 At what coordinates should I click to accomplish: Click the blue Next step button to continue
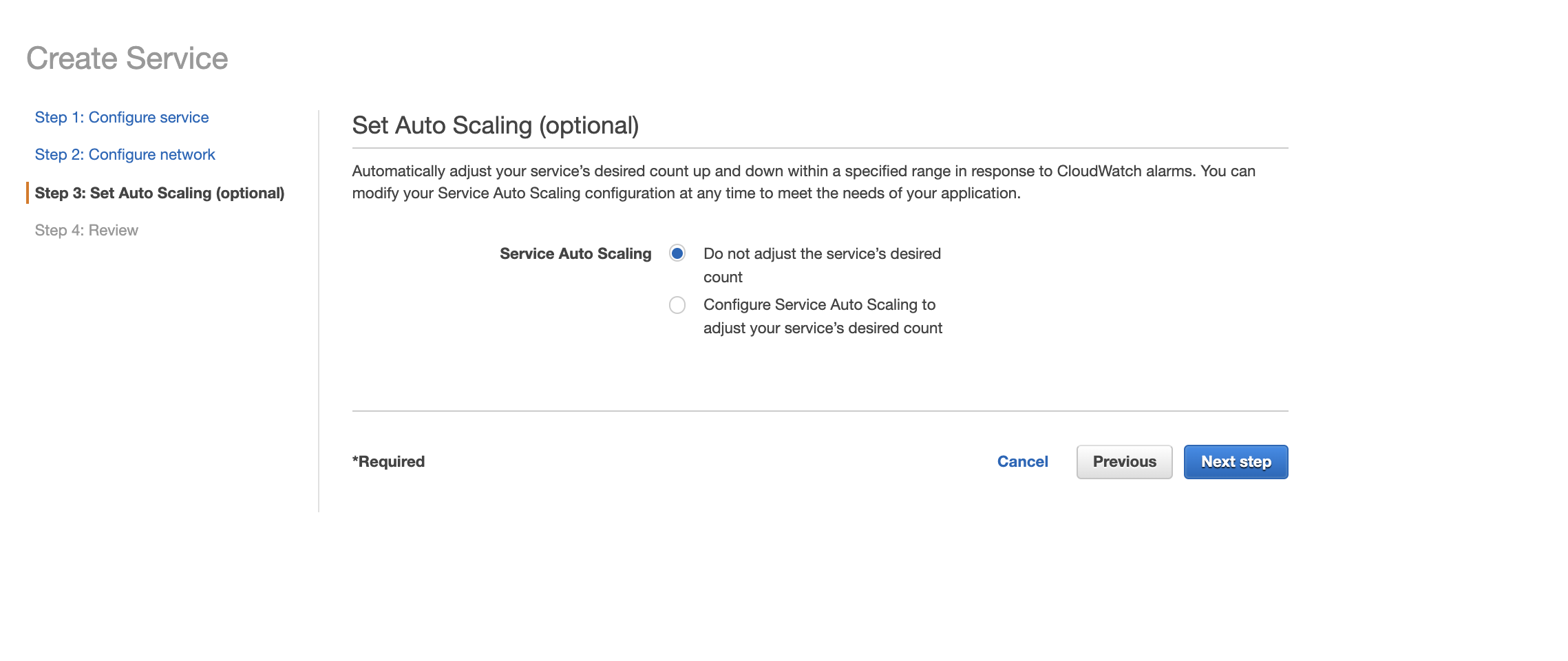[1236, 461]
